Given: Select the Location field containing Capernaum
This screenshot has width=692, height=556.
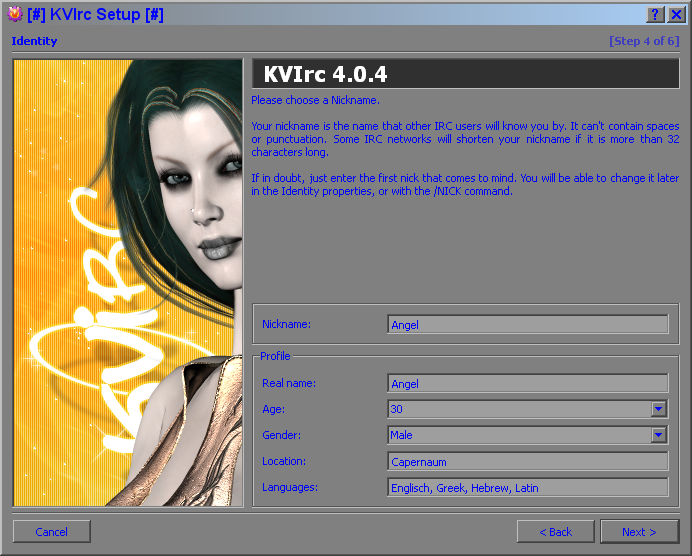Looking at the screenshot, I should pos(528,462).
